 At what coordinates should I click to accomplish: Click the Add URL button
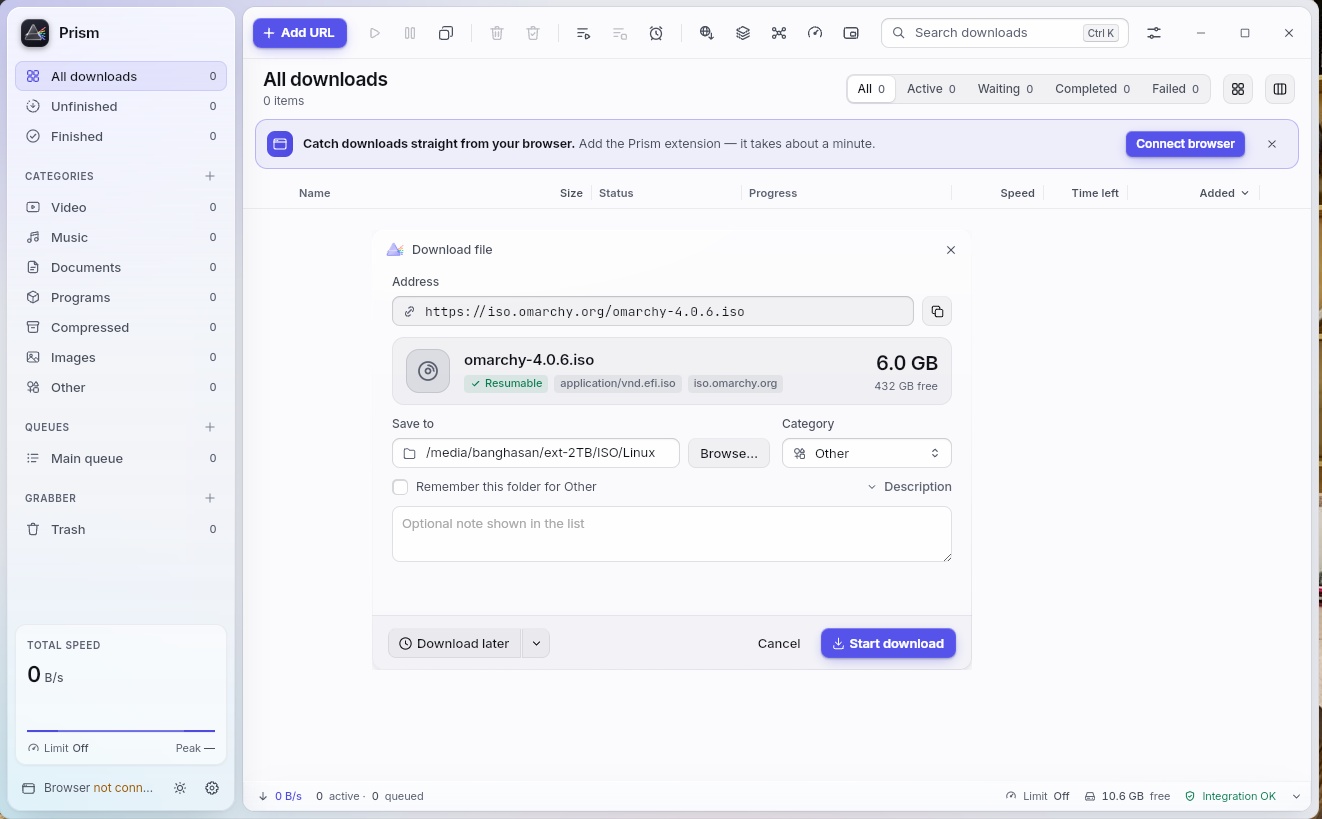click(300, 33)
